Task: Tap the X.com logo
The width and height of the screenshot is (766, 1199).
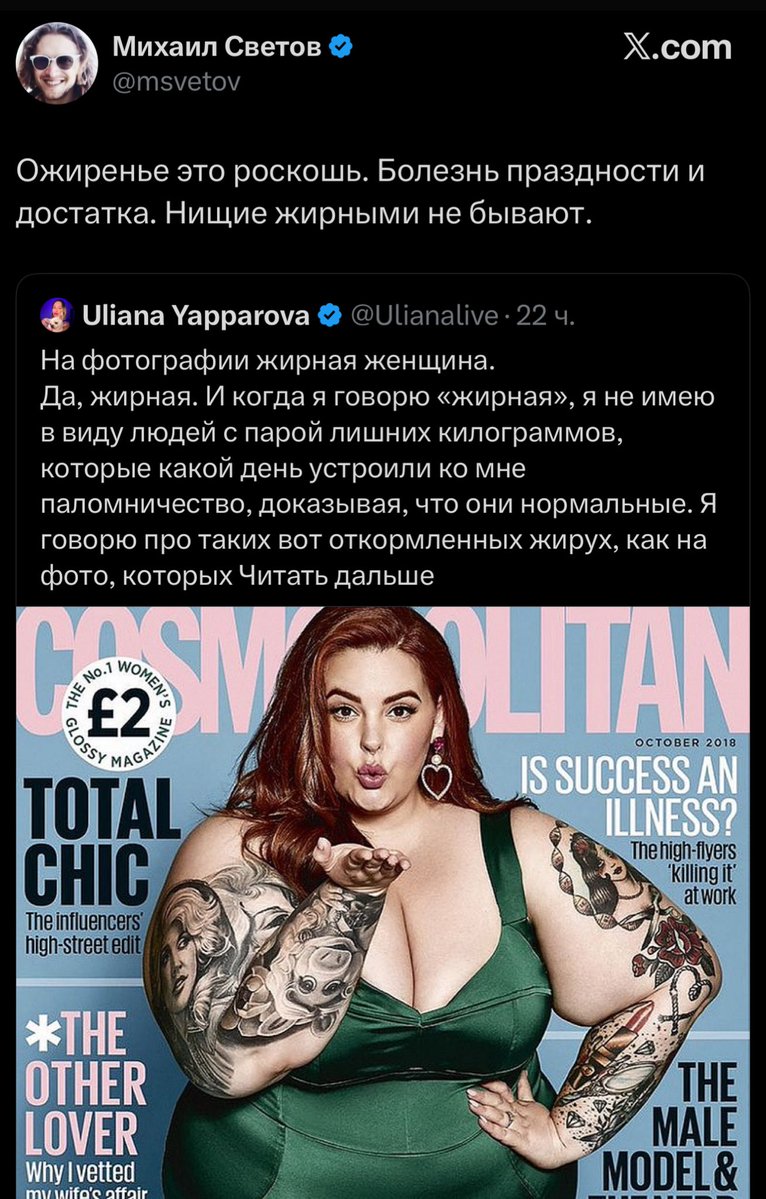Action: click(677, 48)
